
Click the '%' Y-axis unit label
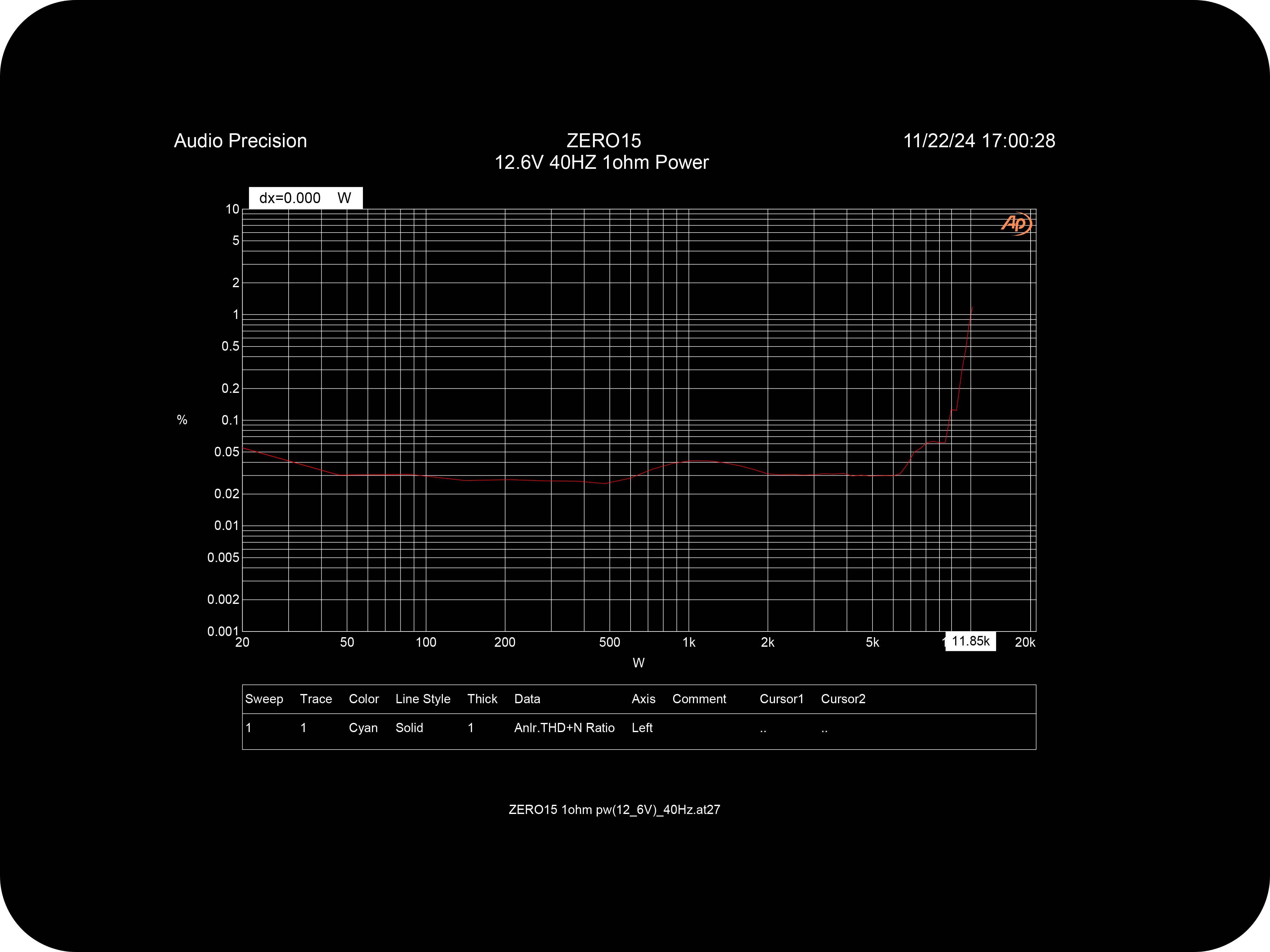point(182,420)
